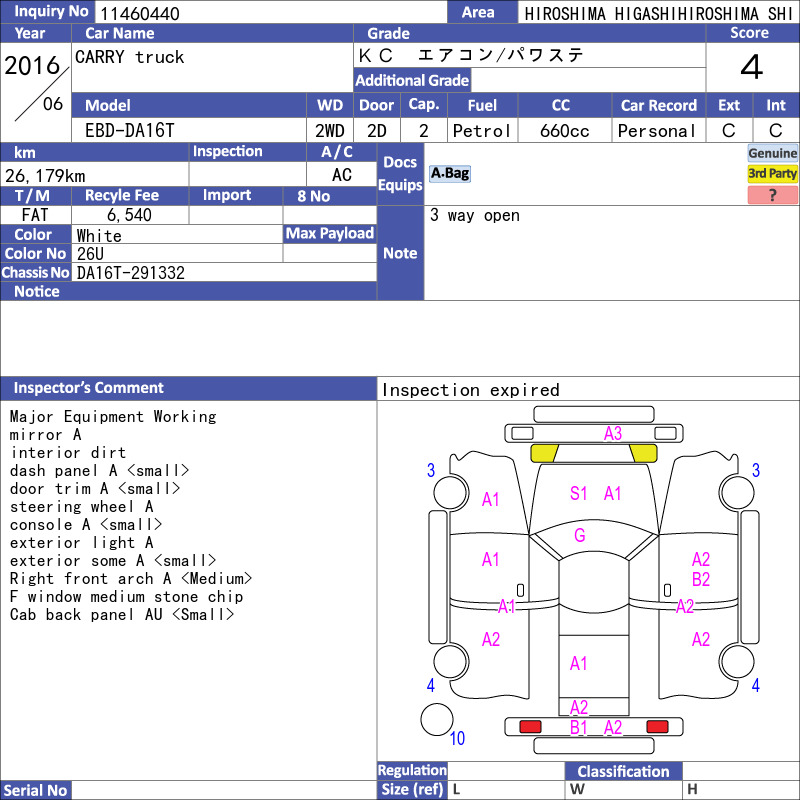The height and width of the screenshot is (800, 800).
Task: Click the Max Payload label
Action: point(330,233)
